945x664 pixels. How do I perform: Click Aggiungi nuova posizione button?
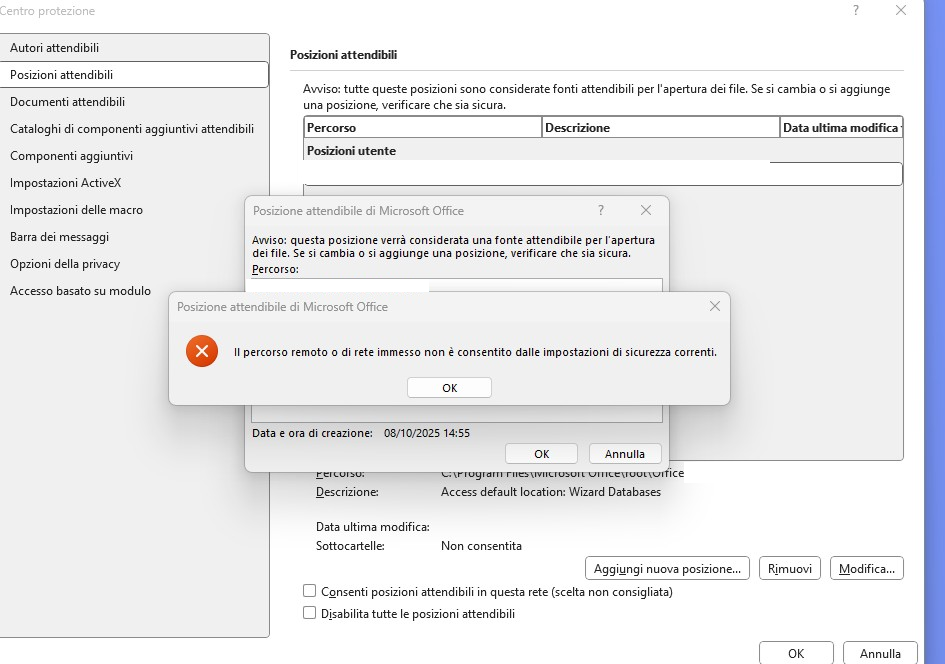(x=667, y=568)
